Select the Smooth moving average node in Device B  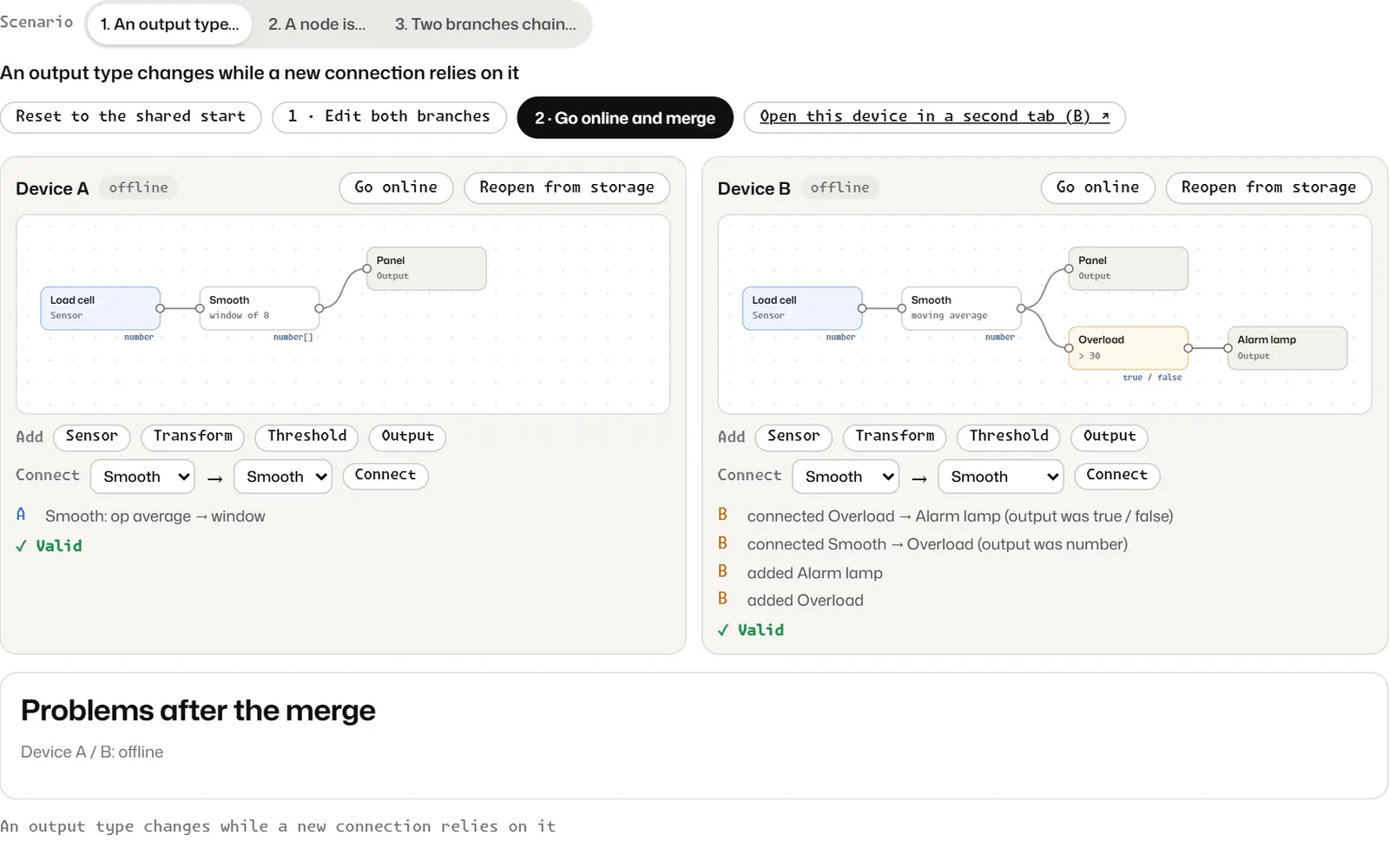pos(961,308)
